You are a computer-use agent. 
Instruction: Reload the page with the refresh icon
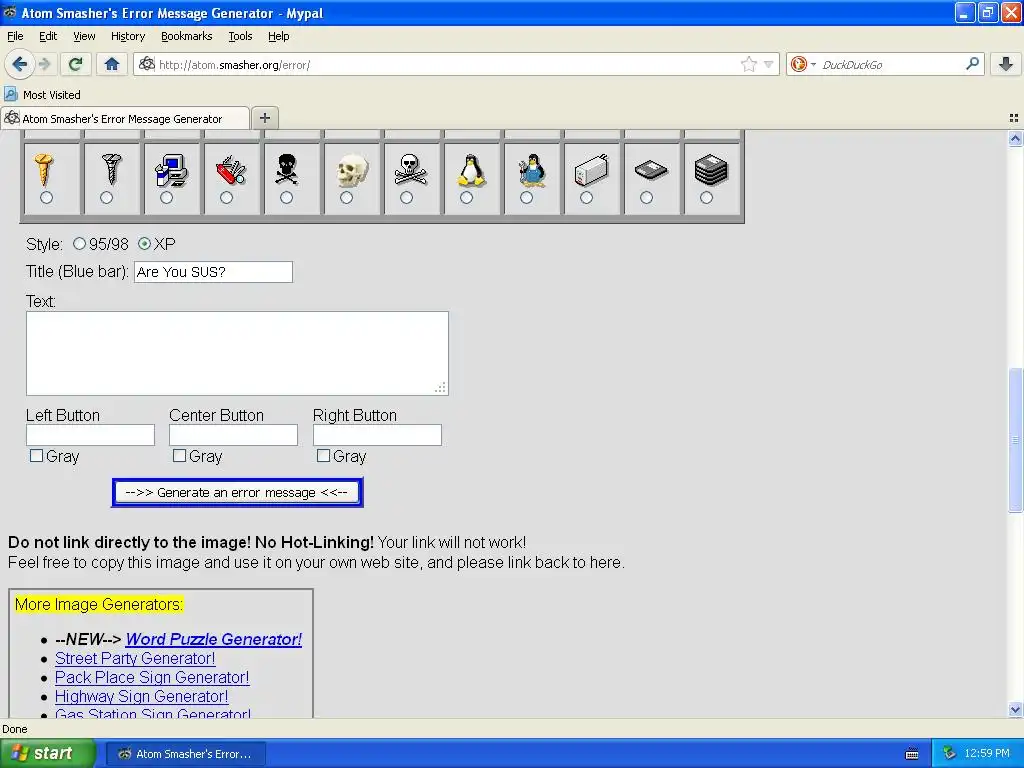click(75, 64)
